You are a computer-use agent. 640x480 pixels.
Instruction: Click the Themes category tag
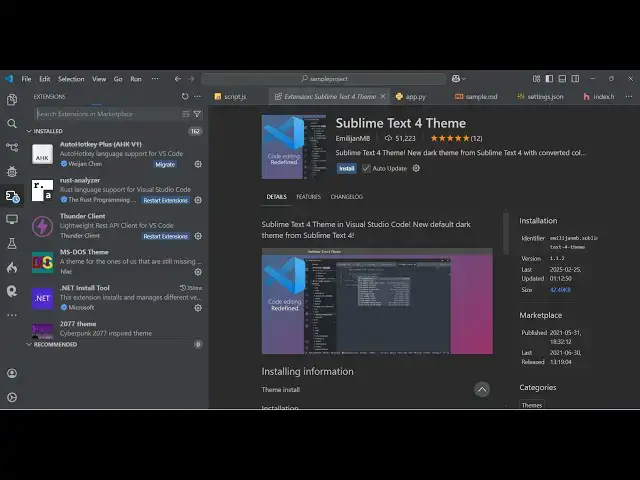click(x=532, y=405)
